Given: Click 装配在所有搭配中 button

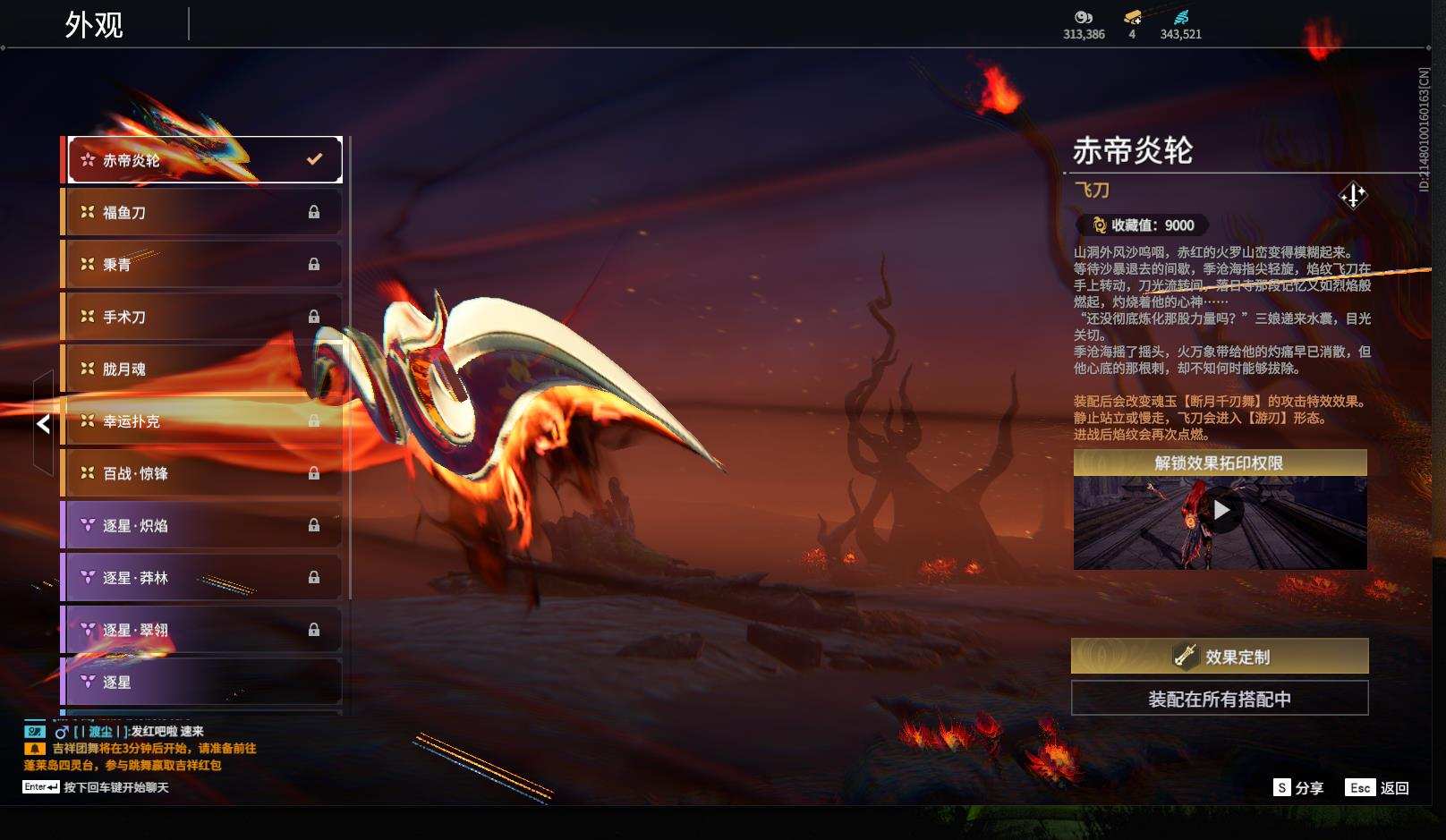Looking at the screenshot, I should tap(1219, 699).
